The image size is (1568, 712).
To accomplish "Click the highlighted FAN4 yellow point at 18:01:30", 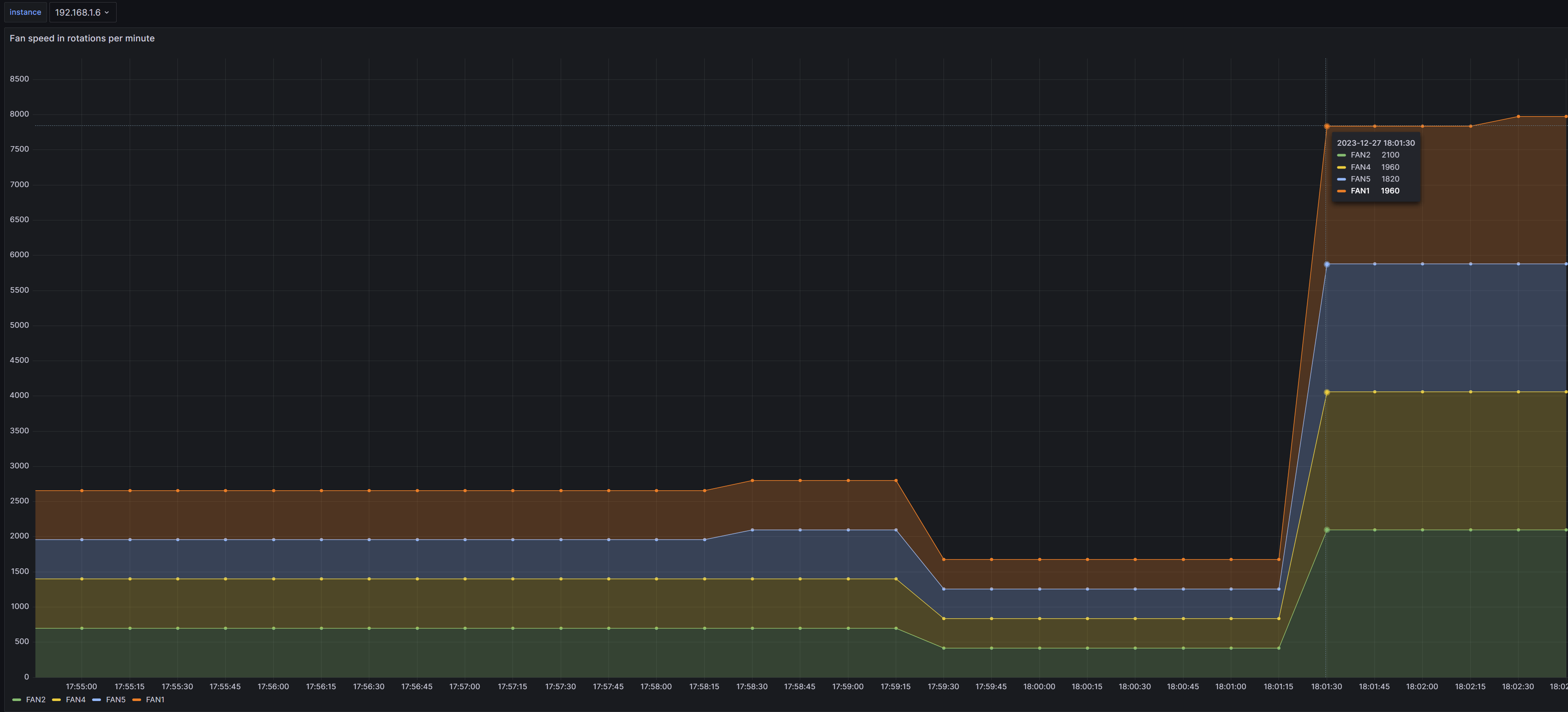I will click(1326, 392).
